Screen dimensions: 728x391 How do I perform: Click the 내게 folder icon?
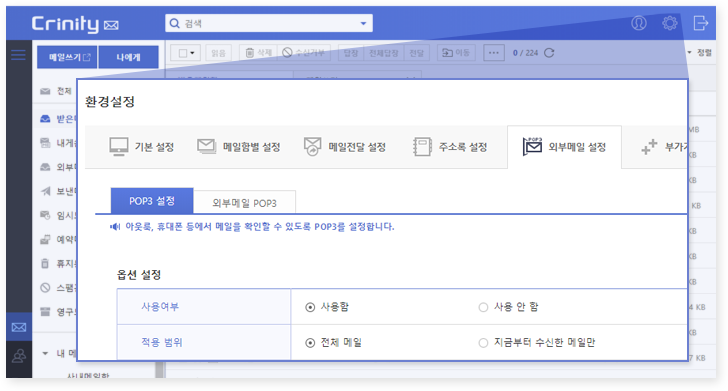tap(45, 143)
